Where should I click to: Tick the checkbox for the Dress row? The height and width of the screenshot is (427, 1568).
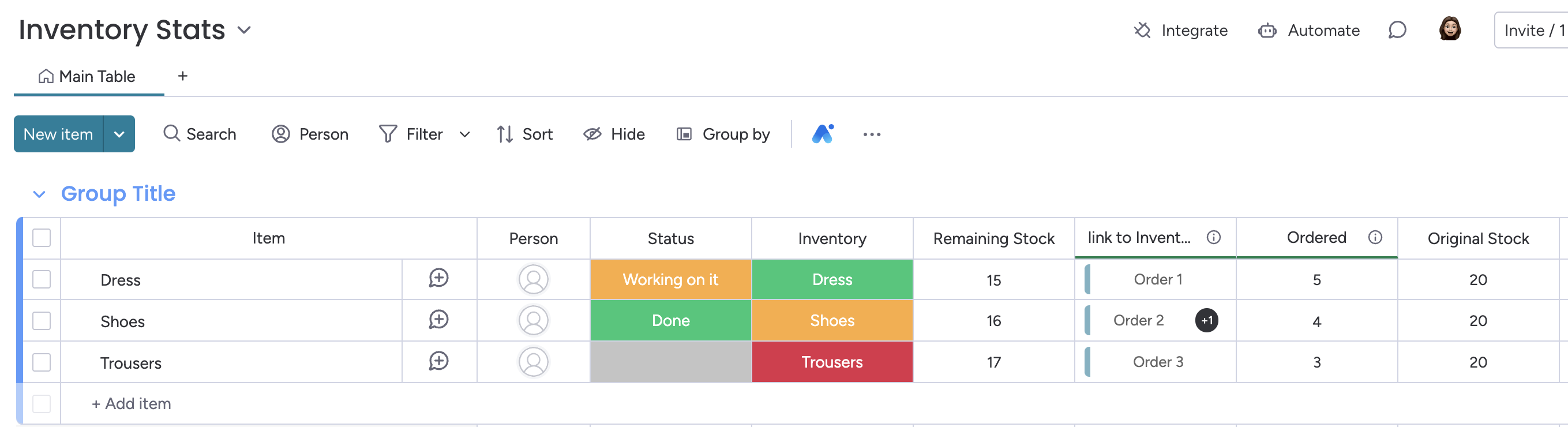point(42,279)
